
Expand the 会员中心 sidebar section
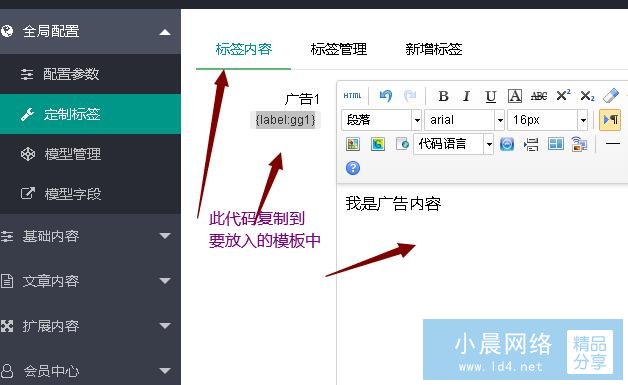pos(90,371)
